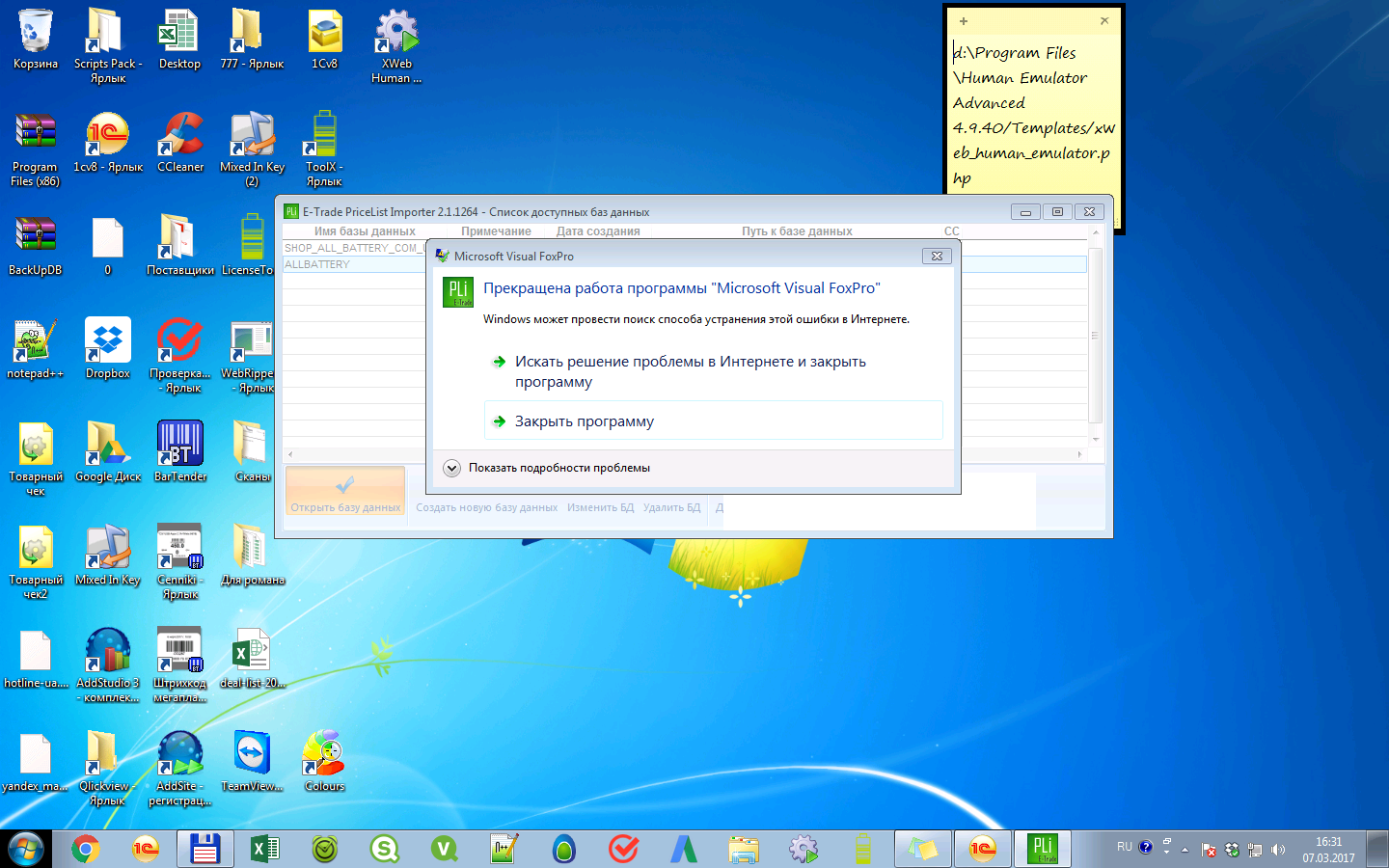Show hidden system tray icons

pyautogui.click(x=1185, y=850)
